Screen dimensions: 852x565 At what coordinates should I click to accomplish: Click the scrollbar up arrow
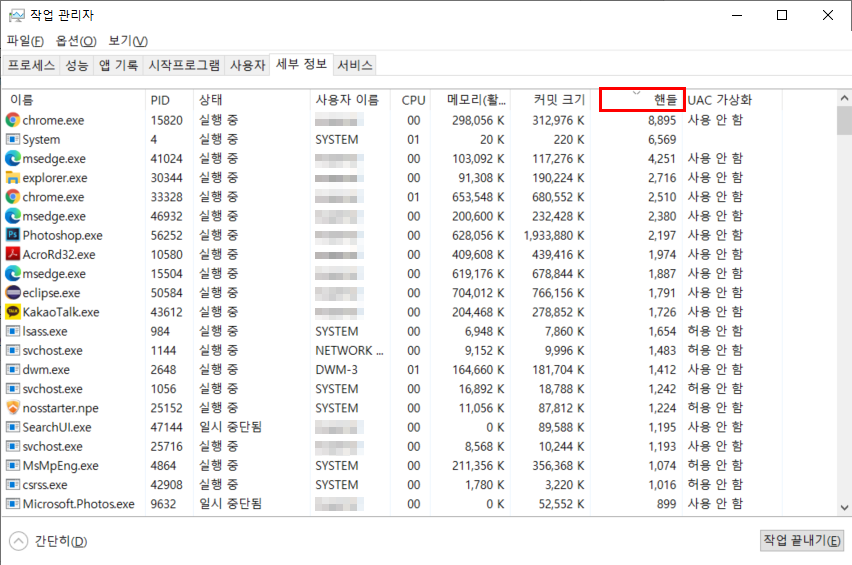click(844, 98)
